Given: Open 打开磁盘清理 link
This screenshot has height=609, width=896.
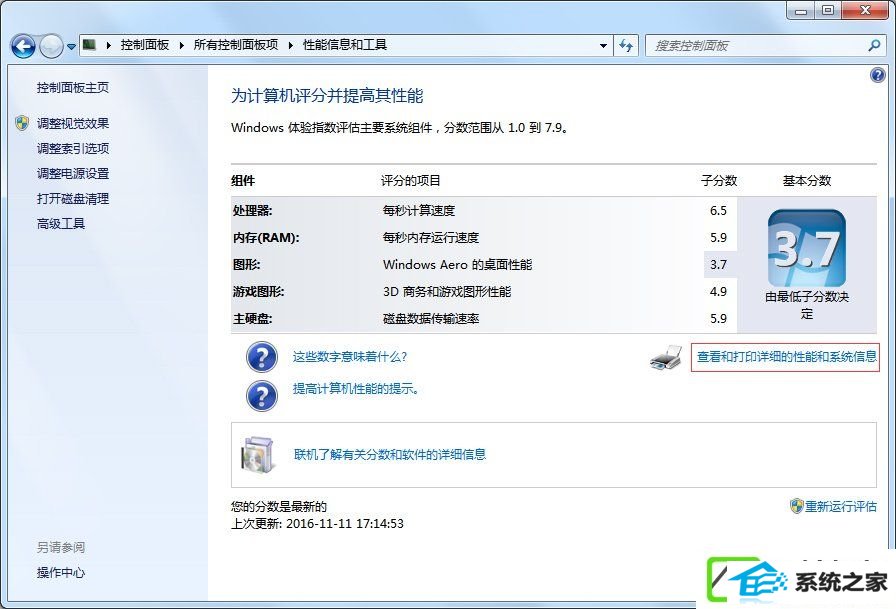Looking at the screenshot, I should [73, 199].
